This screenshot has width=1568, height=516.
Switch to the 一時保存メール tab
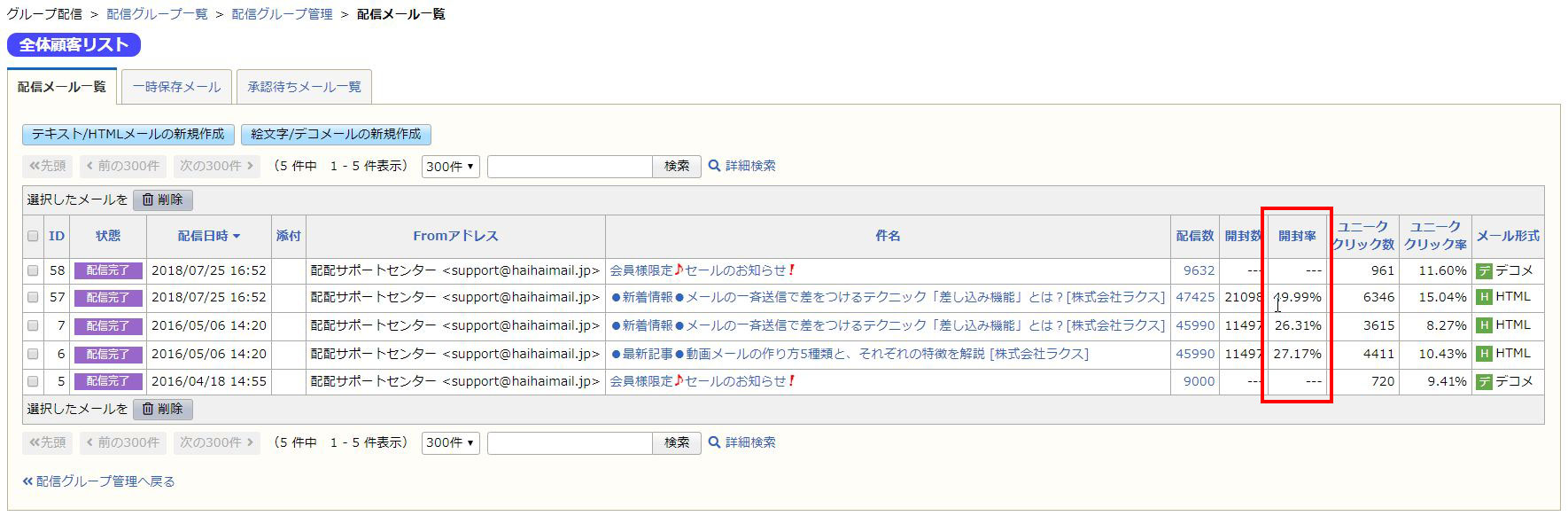pos(176,87)
